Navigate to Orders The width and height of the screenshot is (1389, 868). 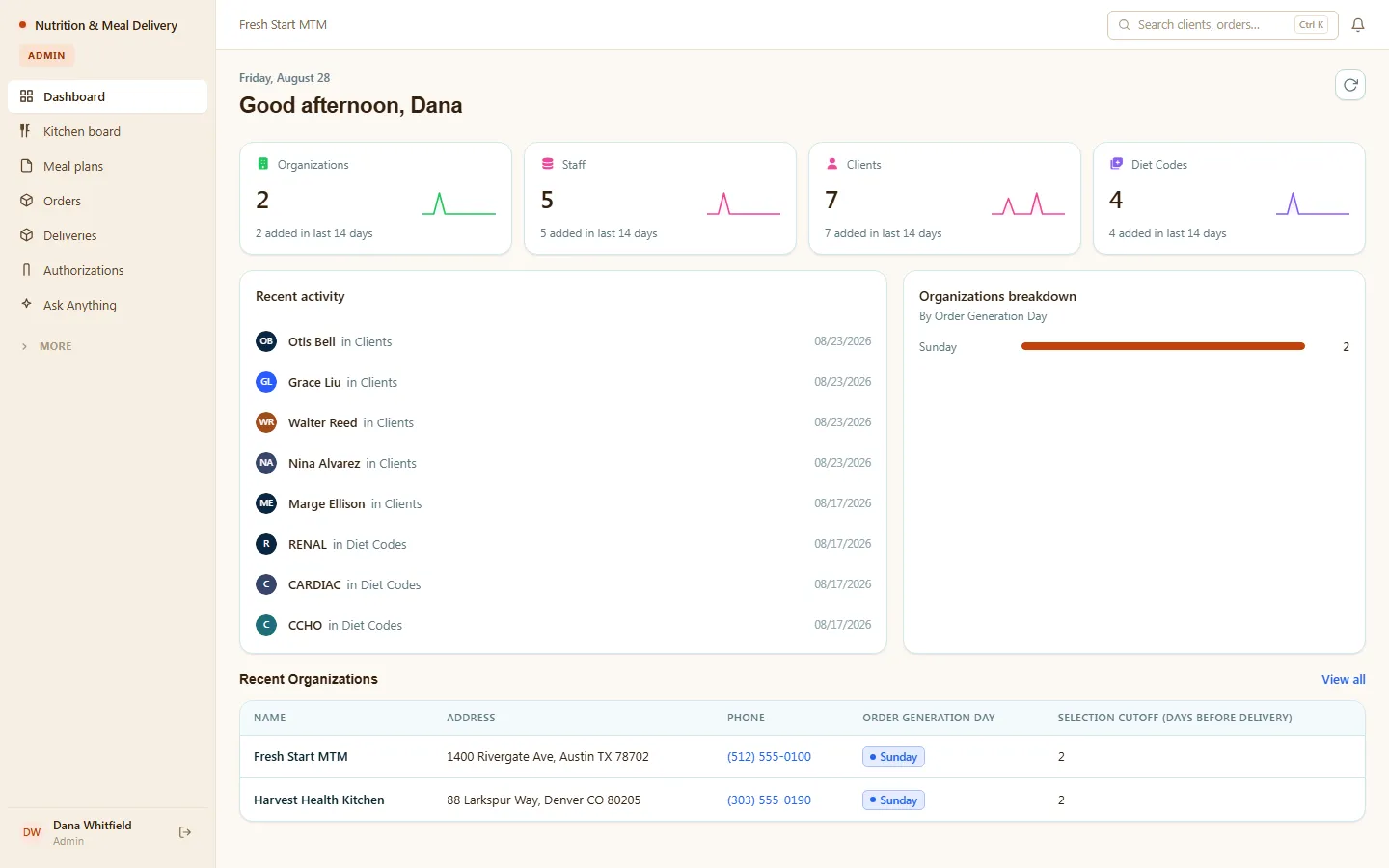(107, 201)
